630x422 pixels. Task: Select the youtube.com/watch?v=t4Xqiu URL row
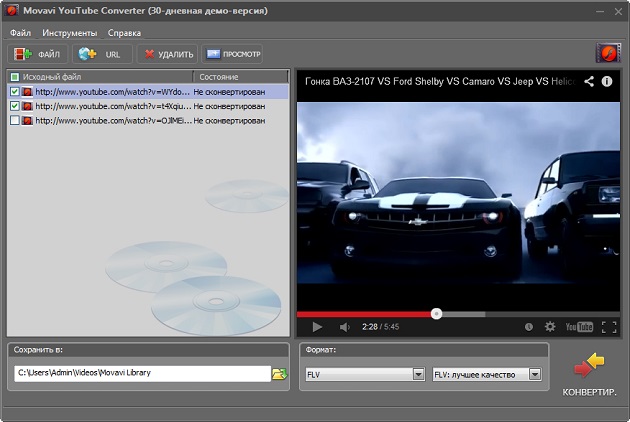click(148, 106)
